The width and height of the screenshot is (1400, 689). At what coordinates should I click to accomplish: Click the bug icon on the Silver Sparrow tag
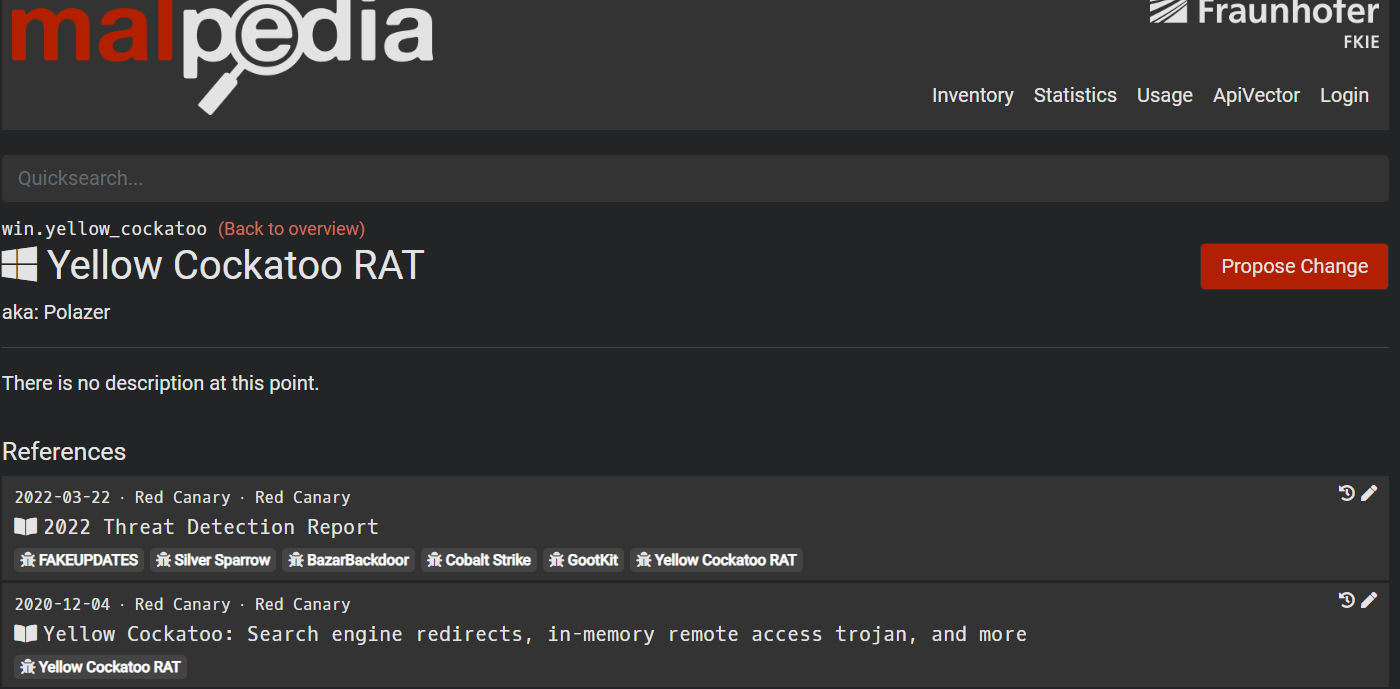(164, 560)
